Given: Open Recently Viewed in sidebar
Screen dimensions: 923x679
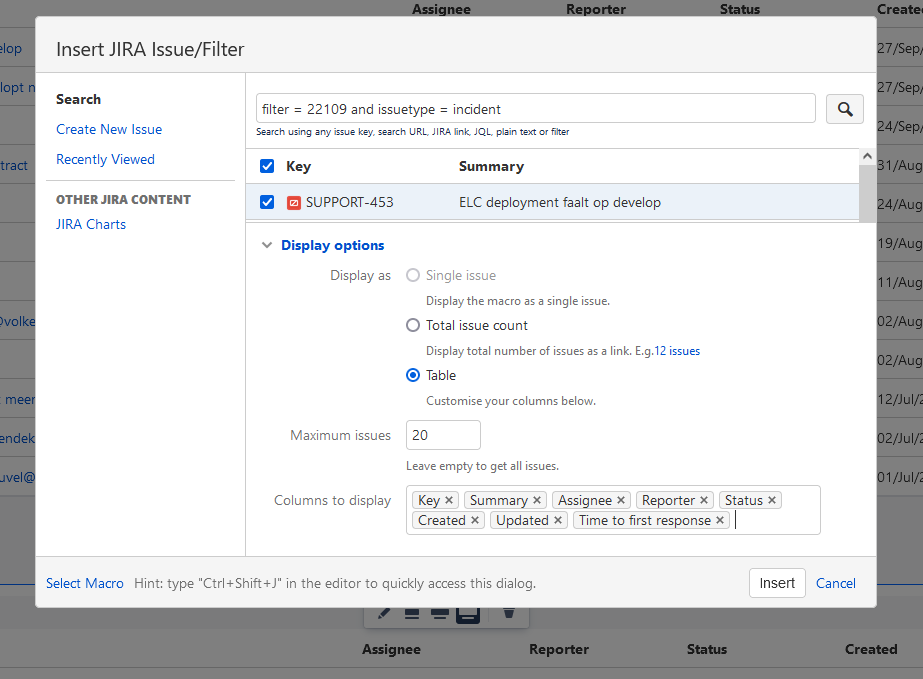Looking at the screenshot, I should [105, 160].
